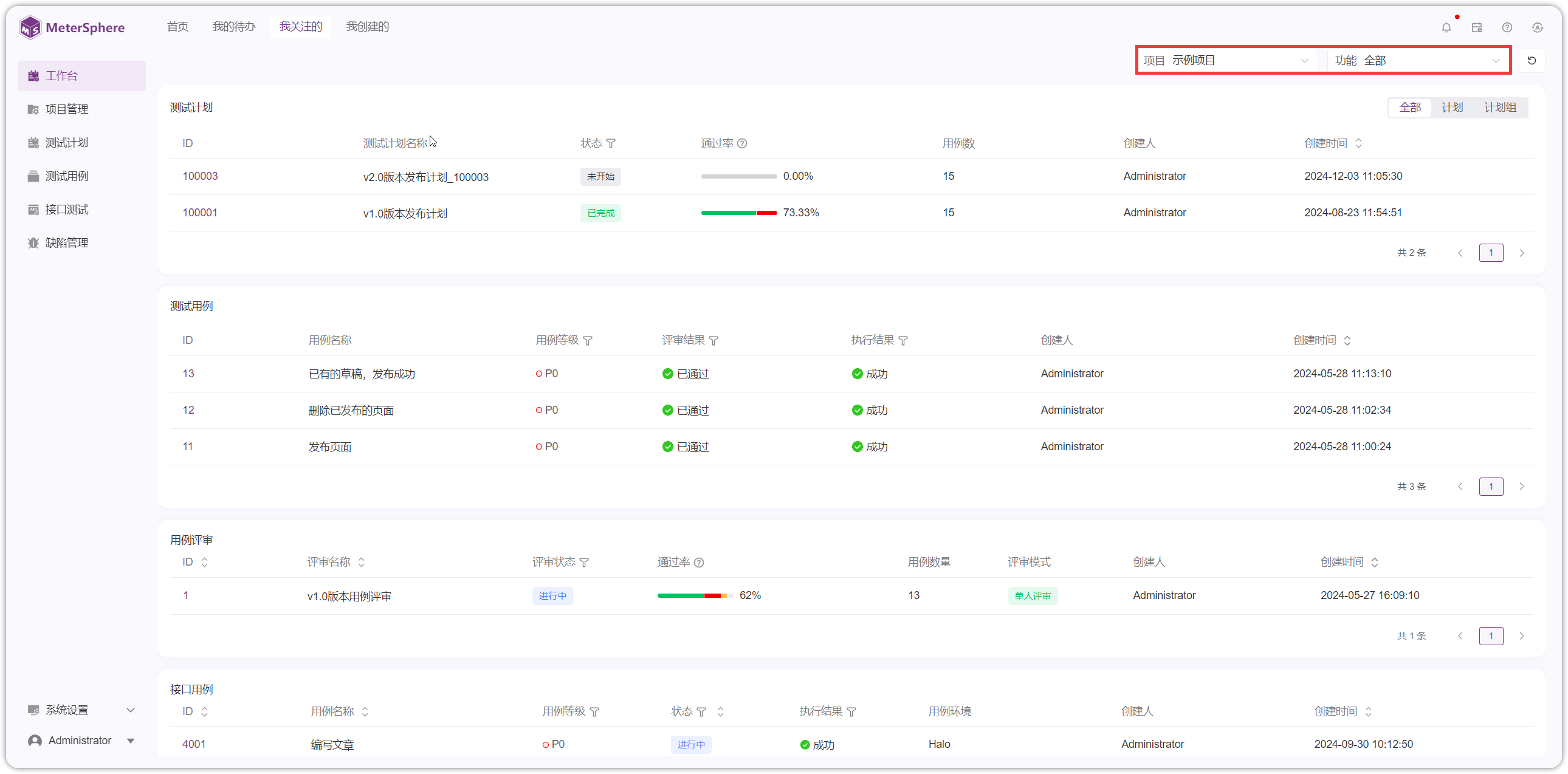Viewport: 1568px width, 774px height.
Task: Click the 62% review pass rate bar
Action: coord(695,596)
